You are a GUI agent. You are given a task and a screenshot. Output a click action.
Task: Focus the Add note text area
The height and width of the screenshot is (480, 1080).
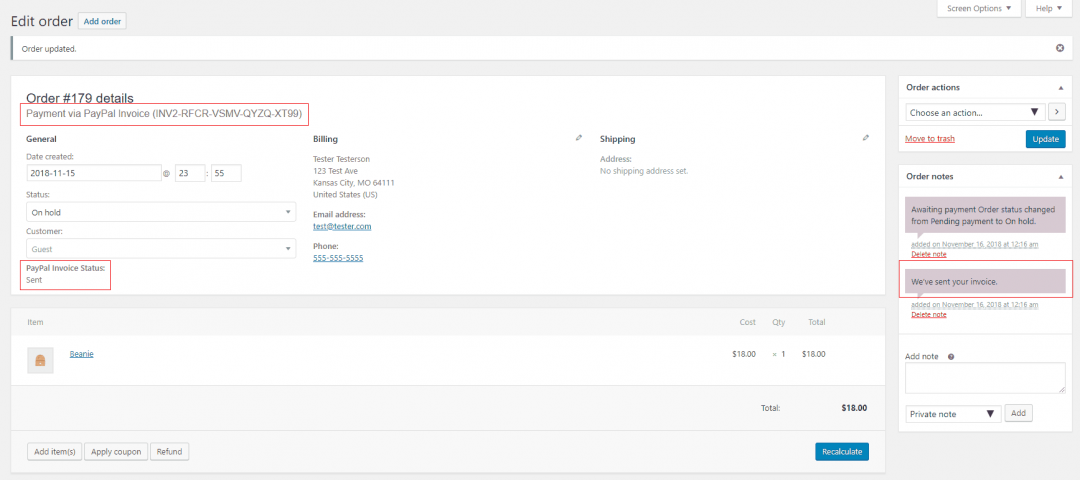tap(985, 378)
